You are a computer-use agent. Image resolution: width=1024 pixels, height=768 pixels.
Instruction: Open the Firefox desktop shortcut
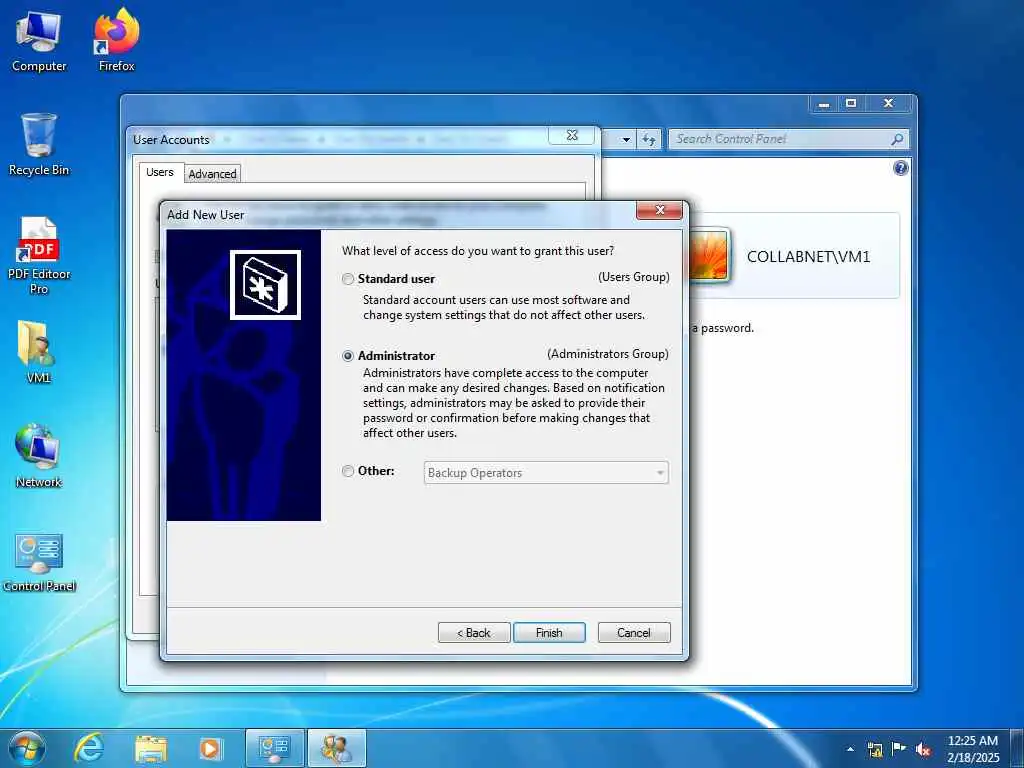(117, 40)
